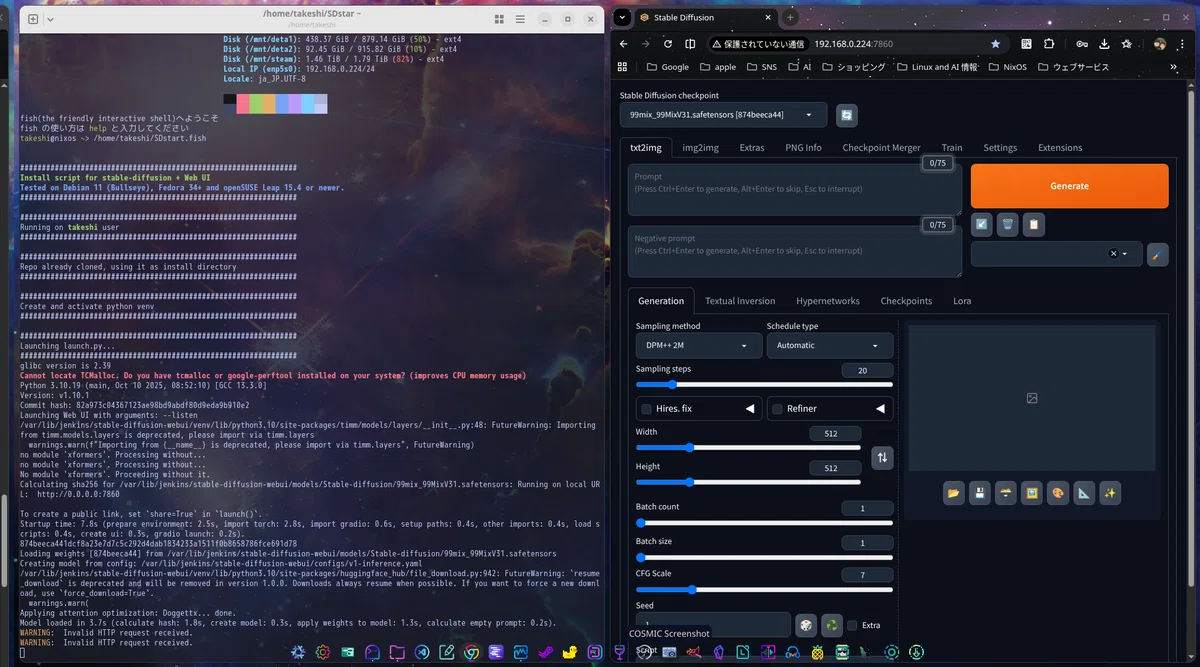Expand the Hires. fix section arrow
Image resolution: width=1200 pixels, height=667 pixels.
pos(750,409)
